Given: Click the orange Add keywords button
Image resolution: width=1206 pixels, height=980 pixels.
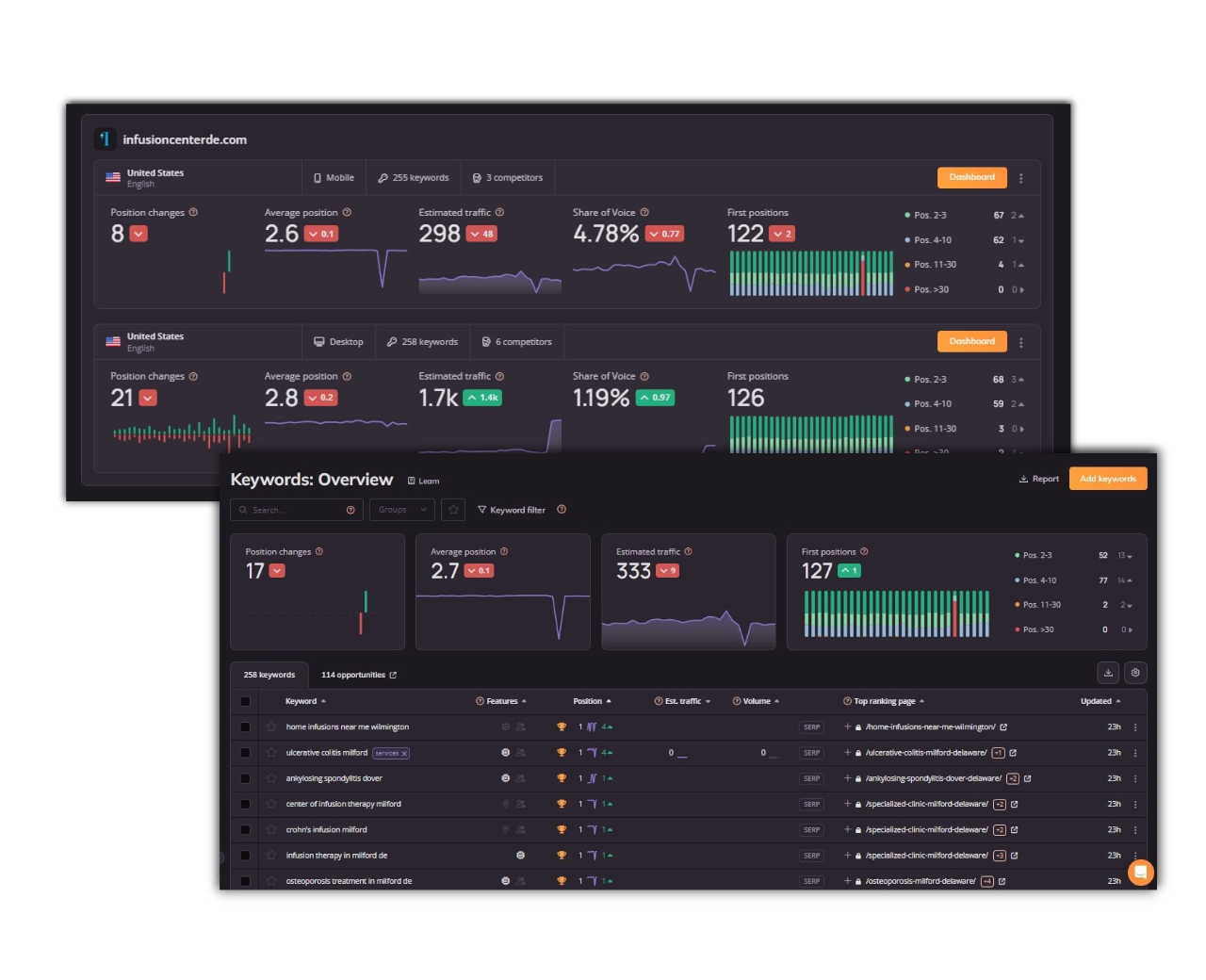Looking at the screenshot, I should click(1108, 479).
